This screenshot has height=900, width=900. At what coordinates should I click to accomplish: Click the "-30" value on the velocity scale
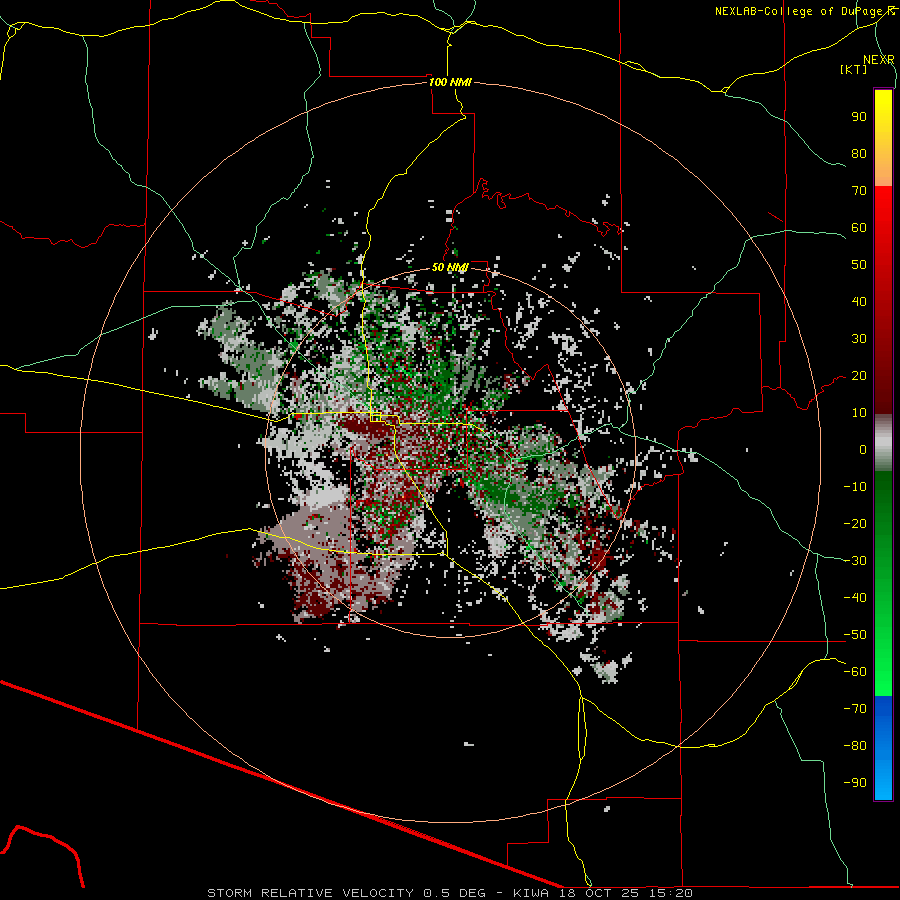[x=855, y=561]
